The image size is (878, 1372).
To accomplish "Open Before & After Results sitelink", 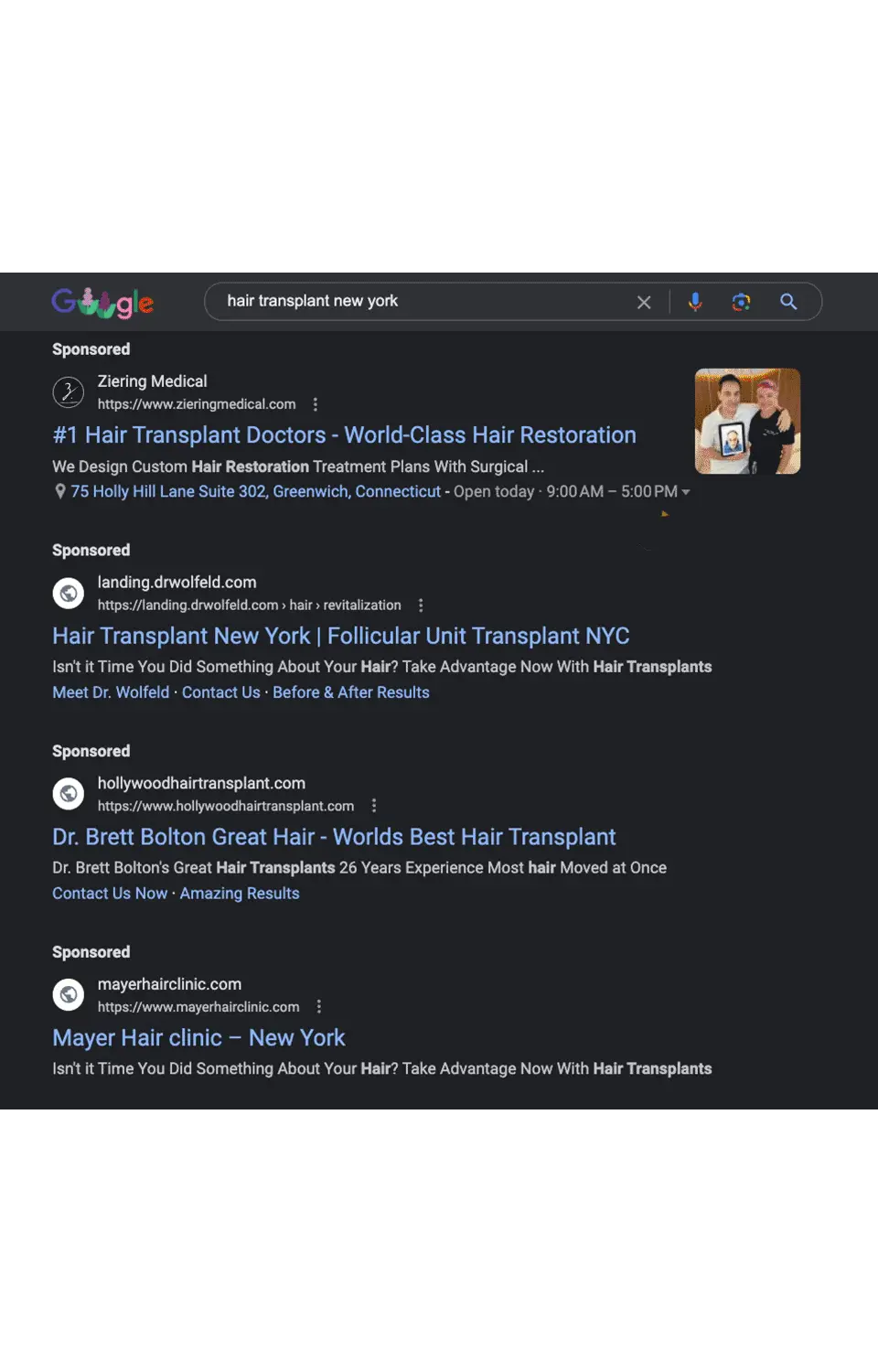I will pos(351,692).
